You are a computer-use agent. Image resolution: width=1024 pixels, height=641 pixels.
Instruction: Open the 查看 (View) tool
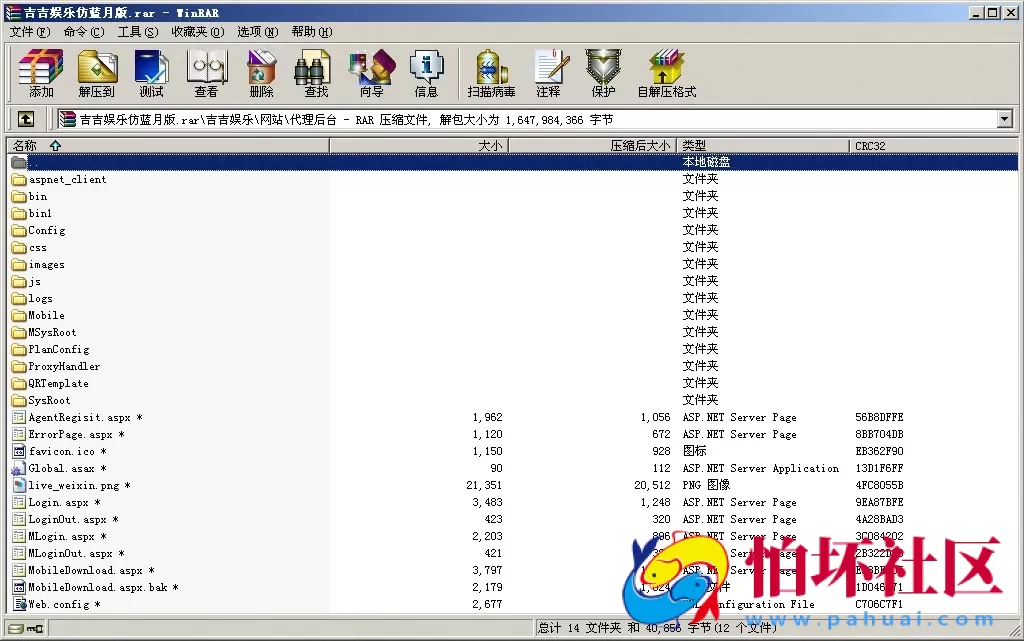click(206, 73)
